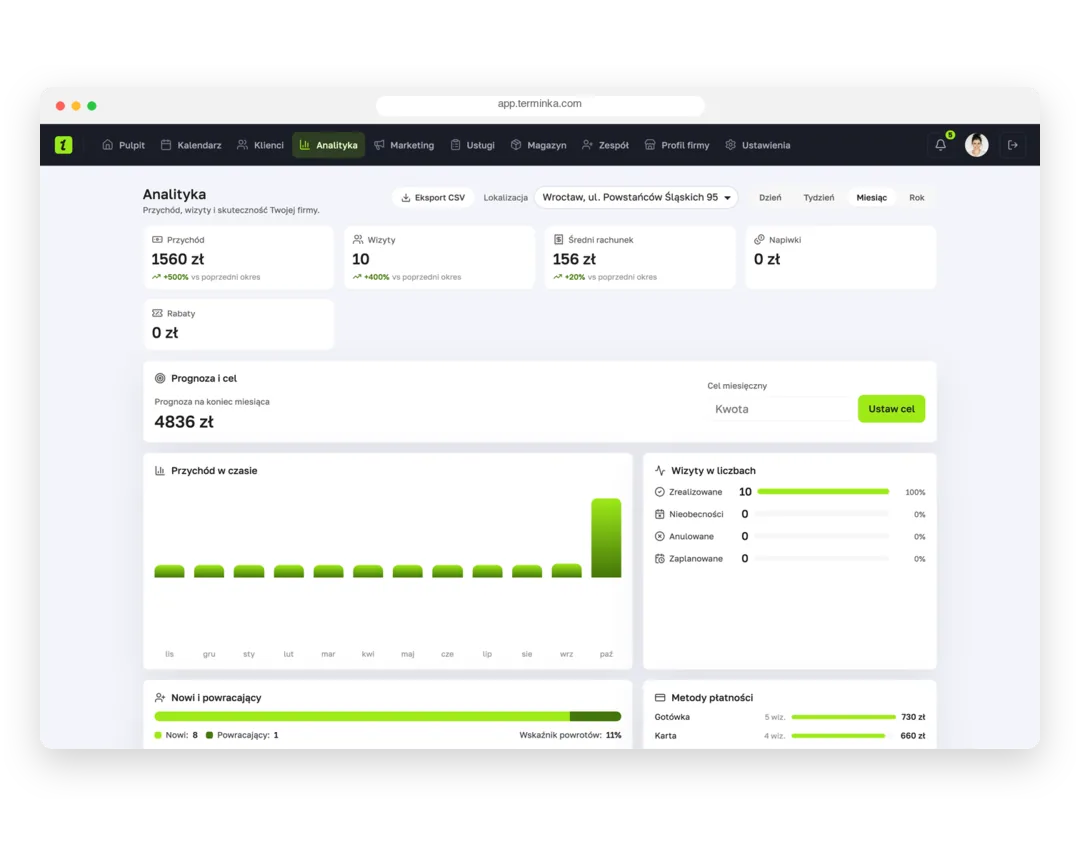Image resolution: width=1080 pixels, height=865 pixels.
Task: Select the Analityka nav item
Action: pos(329,145)
